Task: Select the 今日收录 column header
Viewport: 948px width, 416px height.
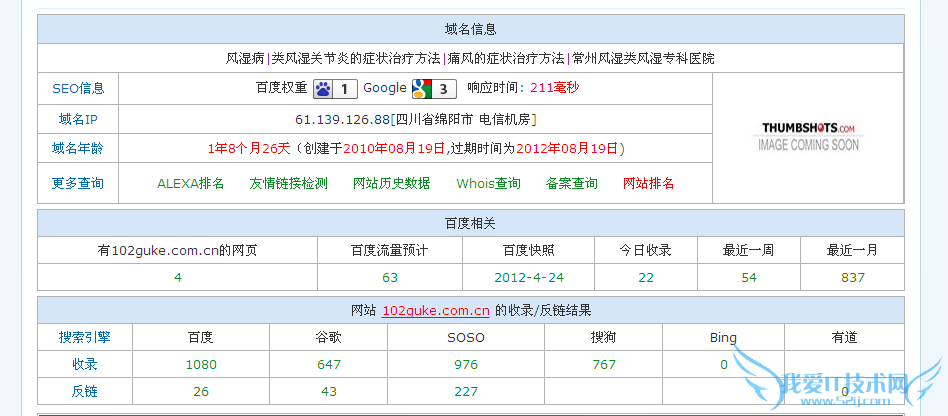Action: [x=646, y=250]
